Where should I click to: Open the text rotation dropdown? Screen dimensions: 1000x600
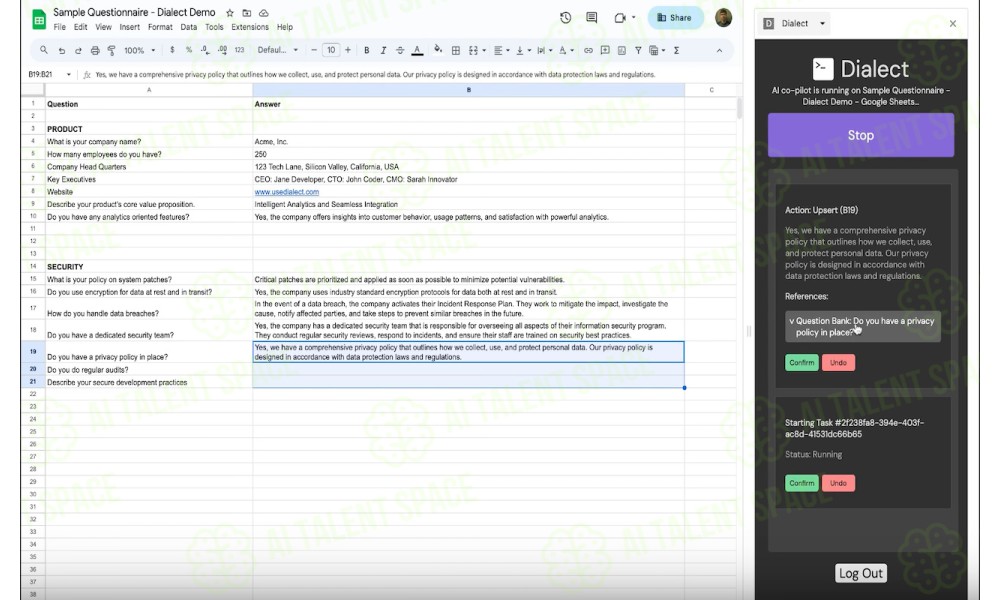(566, 50)
